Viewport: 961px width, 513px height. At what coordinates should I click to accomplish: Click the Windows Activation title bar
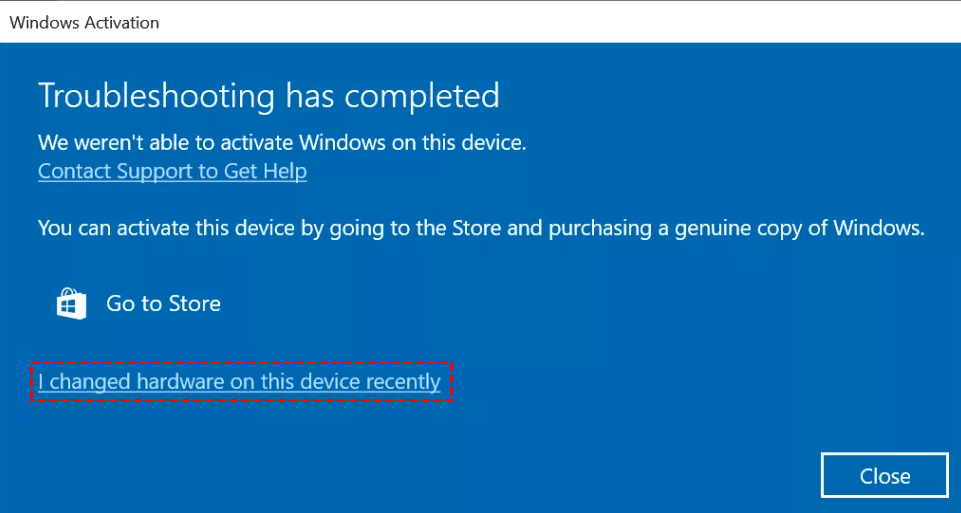click(84, 21)
